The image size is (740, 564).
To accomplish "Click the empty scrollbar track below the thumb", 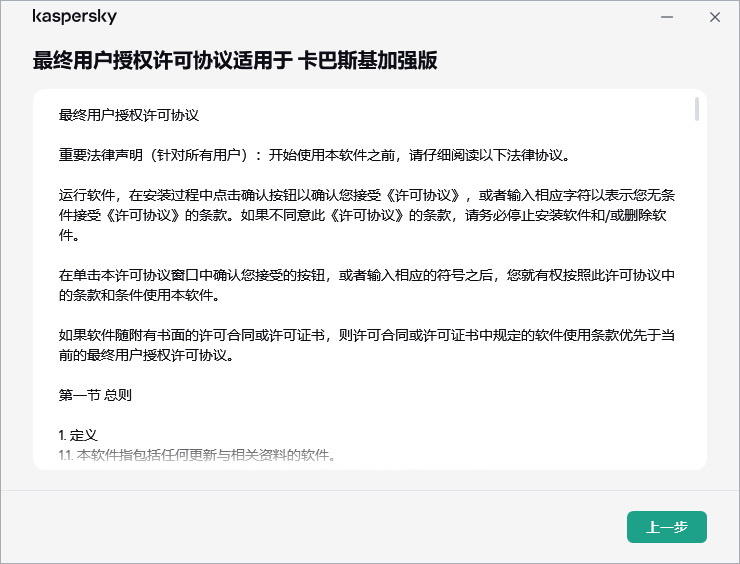I will click(696, 300).
